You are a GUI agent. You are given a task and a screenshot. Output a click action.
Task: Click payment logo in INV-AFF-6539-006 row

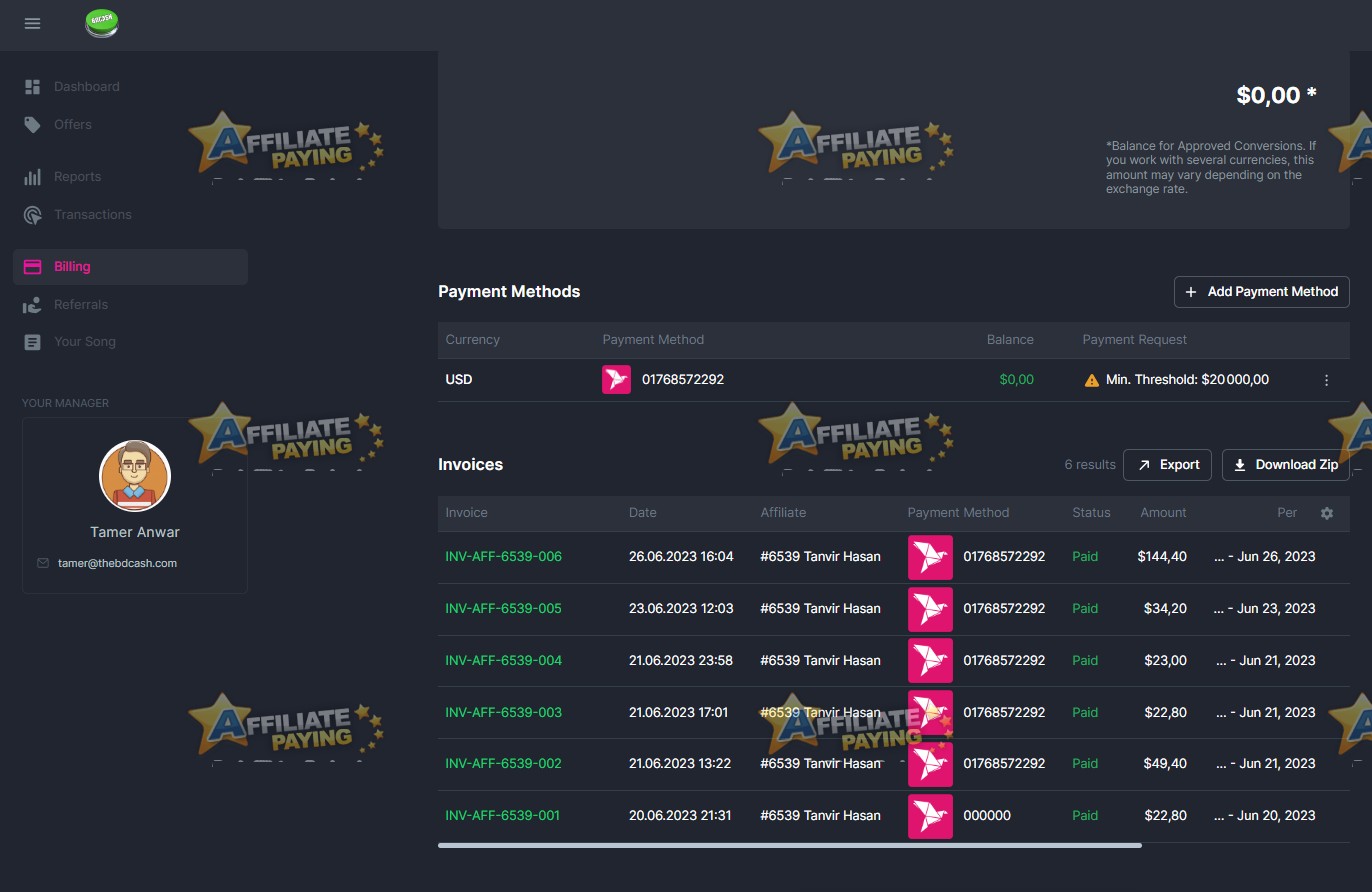pos(930,557)
